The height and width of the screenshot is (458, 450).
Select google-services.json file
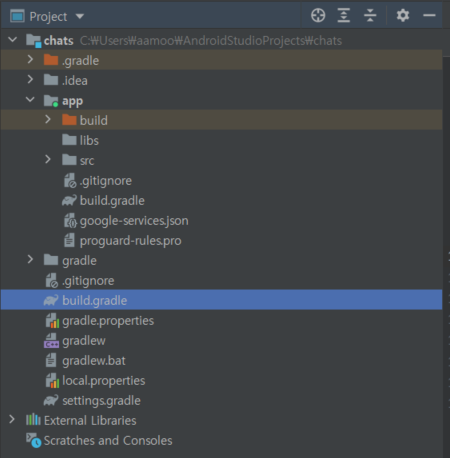point(134,221)
